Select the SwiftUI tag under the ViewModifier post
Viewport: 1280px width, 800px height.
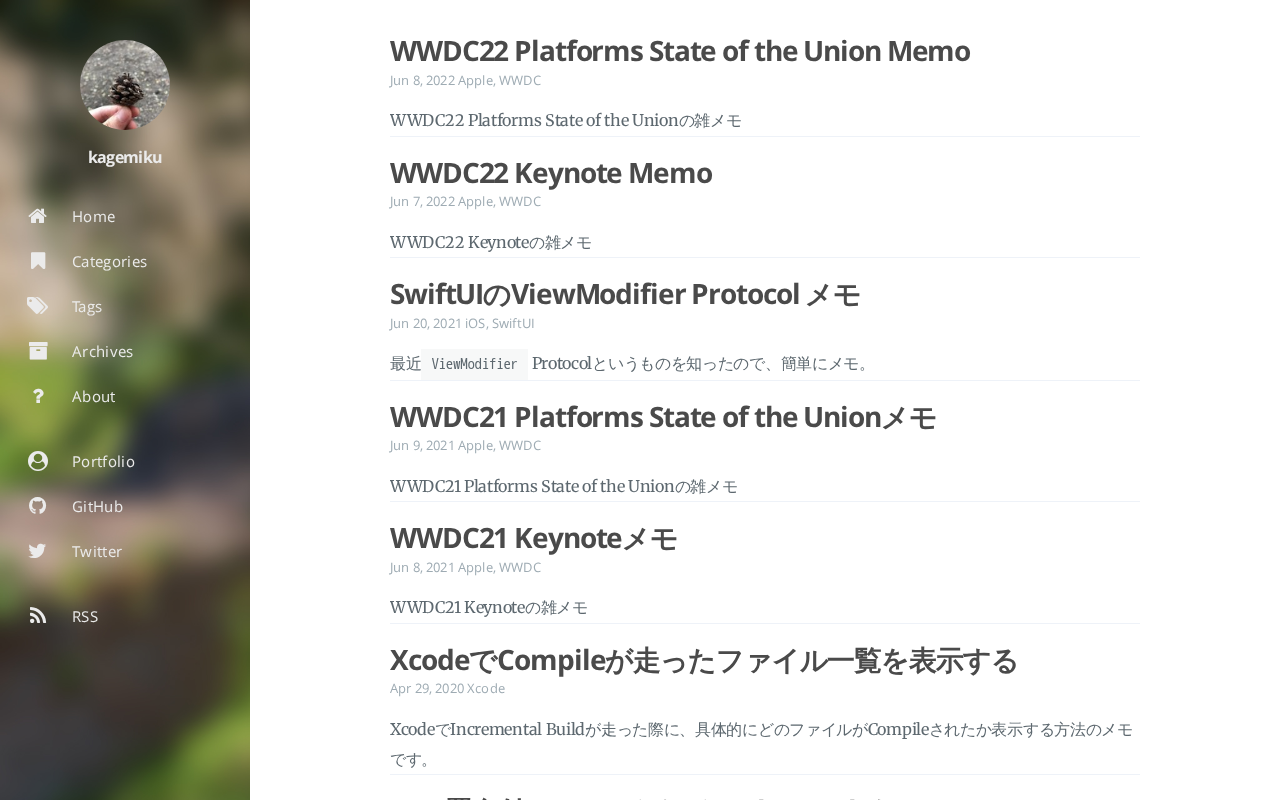pos(513,323)
